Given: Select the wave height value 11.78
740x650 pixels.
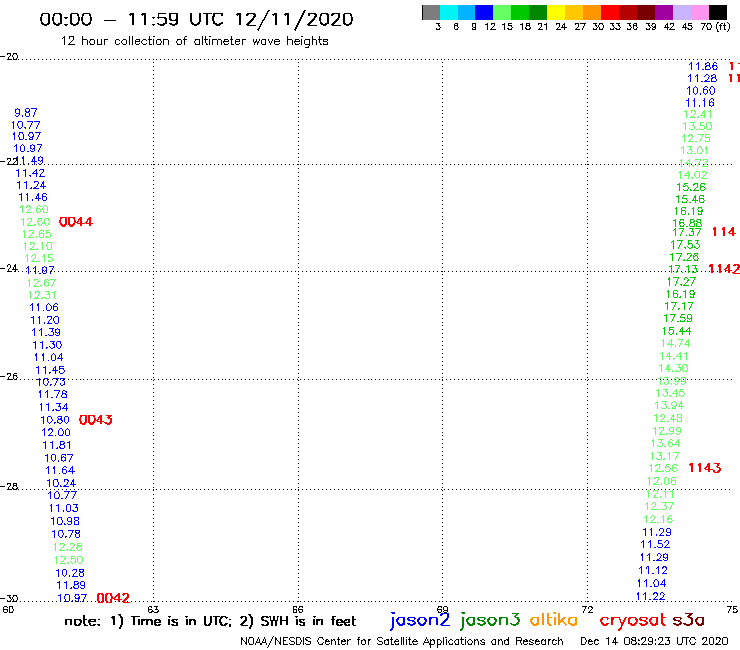Looking at the screenshot, I should (x=52, y=395).
